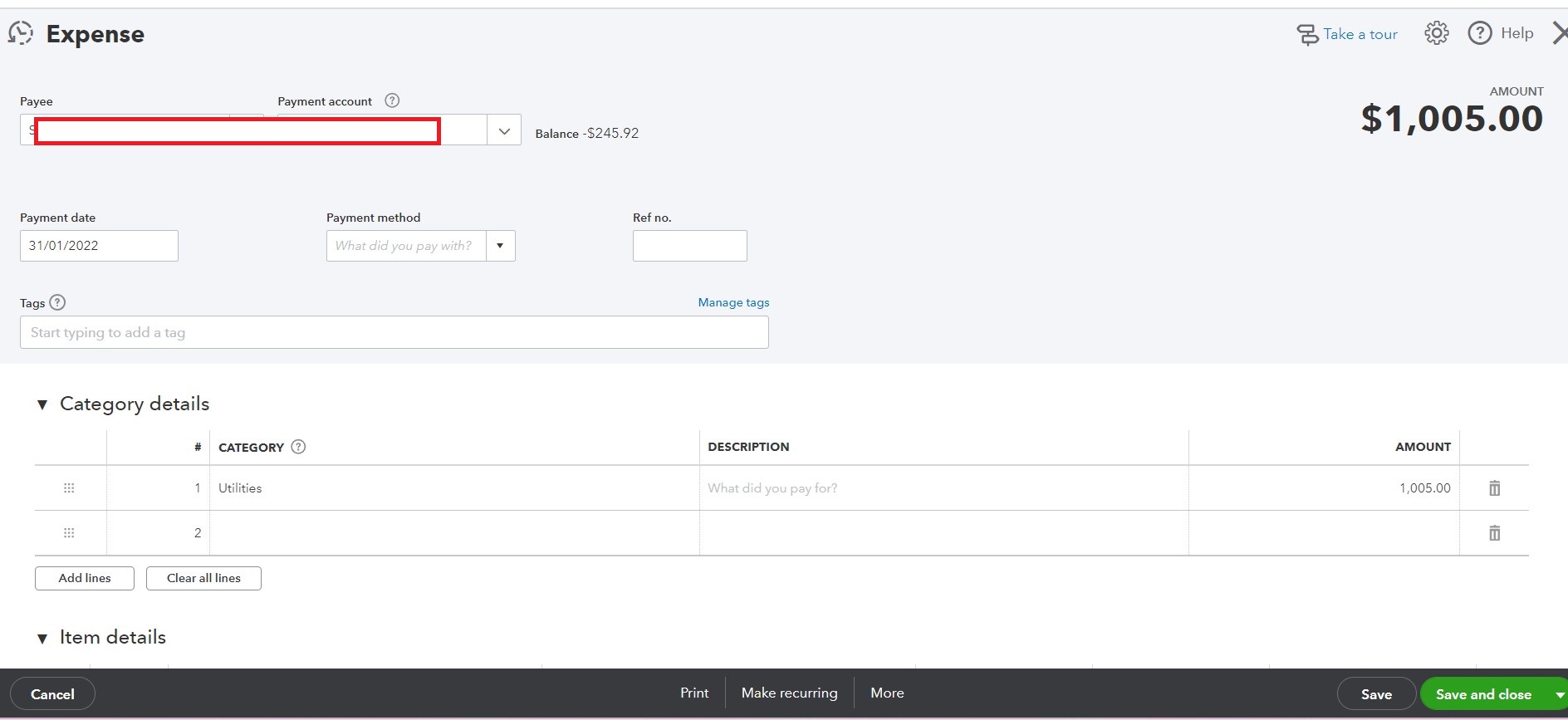Screen dimensions: 1568x720
Task: Expand the Payment account dropdown arrow
Action: pyautogui.click(x=504, y=130)
